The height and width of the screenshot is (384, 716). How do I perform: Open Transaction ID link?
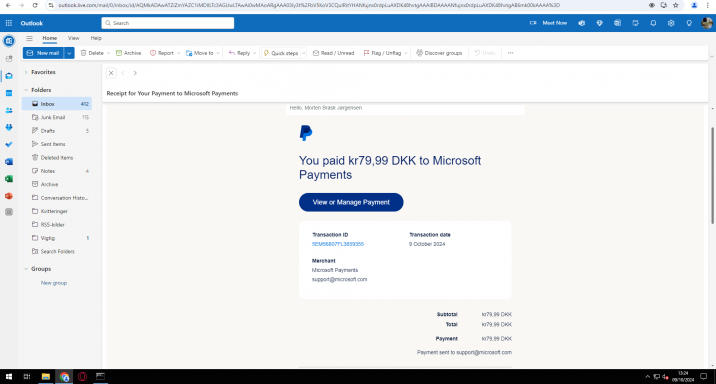click(338, 244)
